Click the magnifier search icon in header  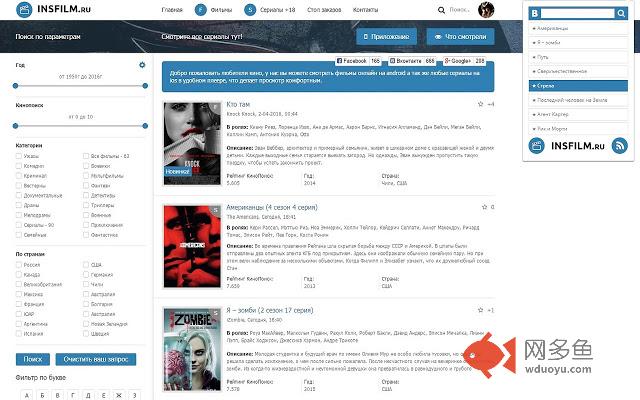click(x=441, y=10)
